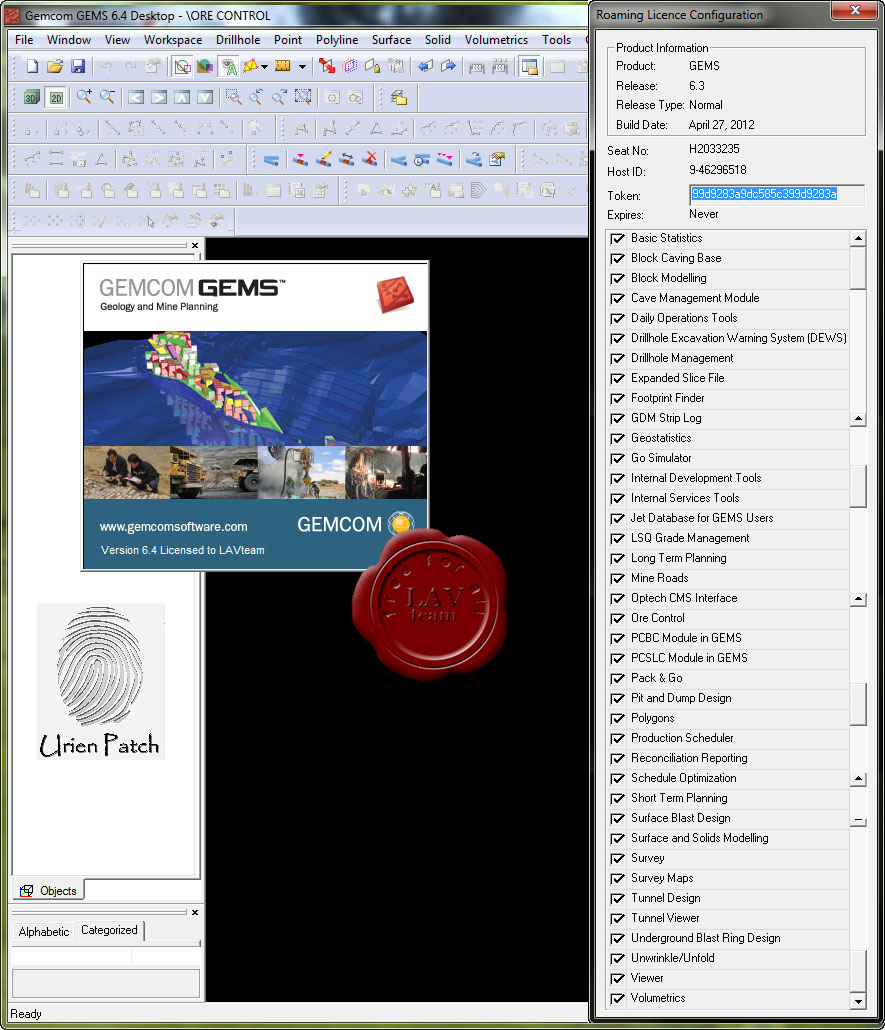
Task: Click the zoom extents magnifier with red frame
Action: 302,97
